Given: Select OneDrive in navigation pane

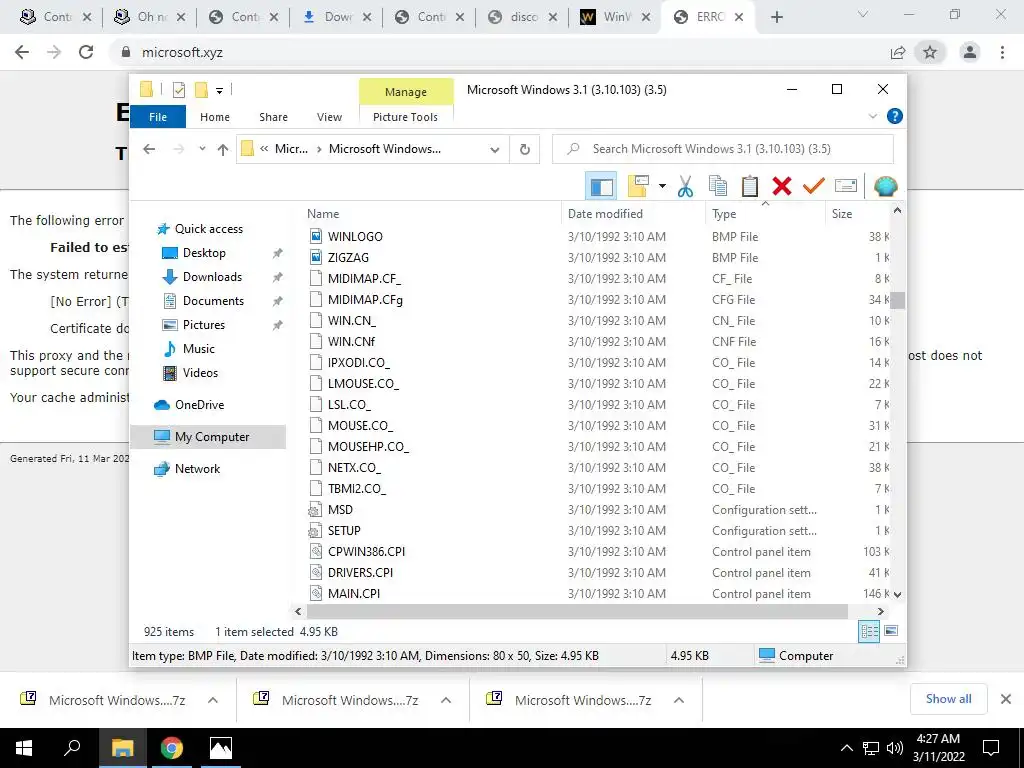Looking at the screenshot, I should click(x=199, y=405).
